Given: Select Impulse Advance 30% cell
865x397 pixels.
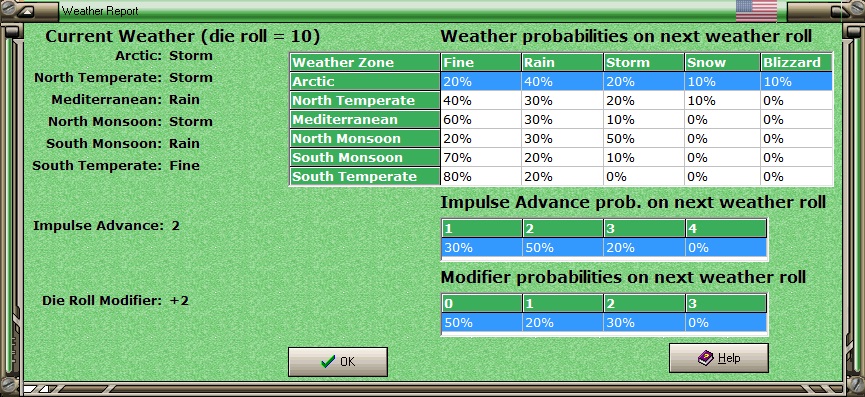Looking at the screenshot, I should 482,248.
